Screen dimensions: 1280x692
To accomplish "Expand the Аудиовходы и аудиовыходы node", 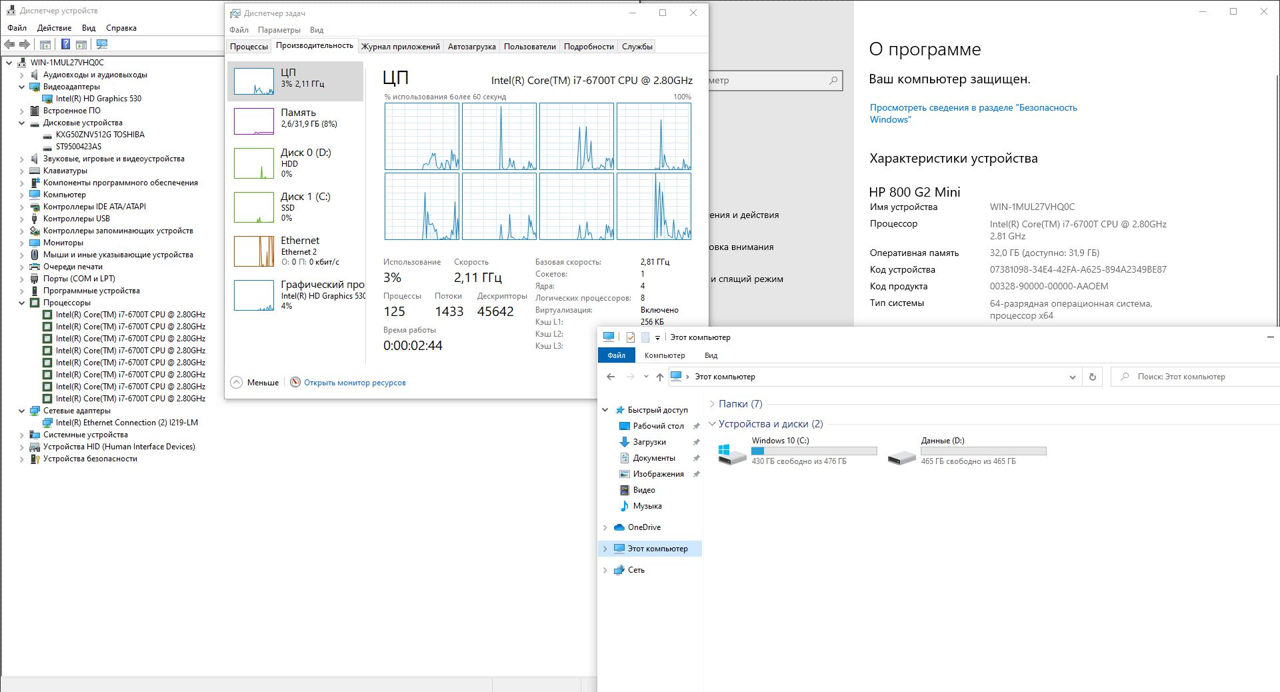I will (x=23, y=75).
